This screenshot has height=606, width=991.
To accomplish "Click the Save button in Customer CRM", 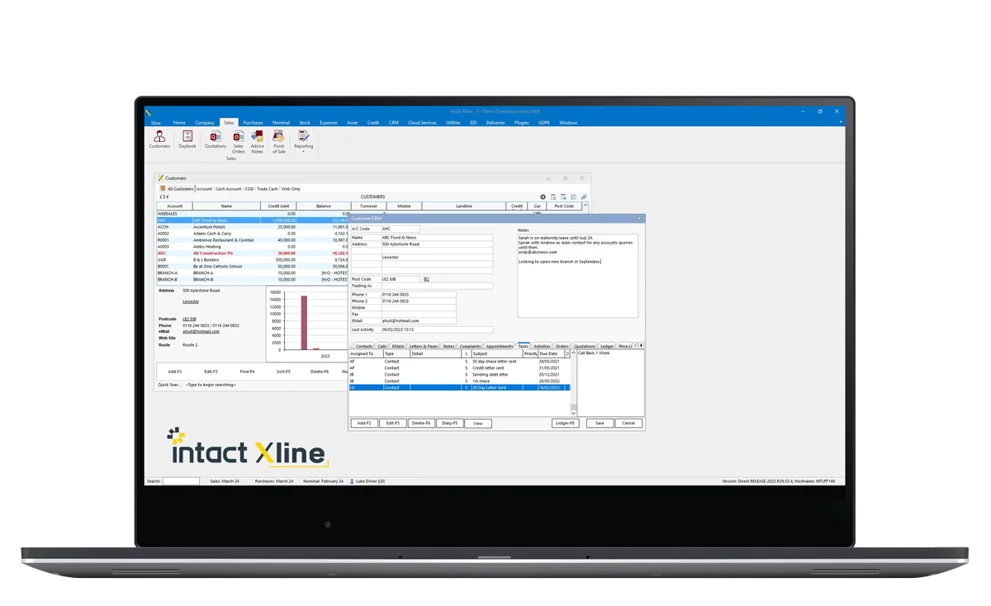I will 600,423.
